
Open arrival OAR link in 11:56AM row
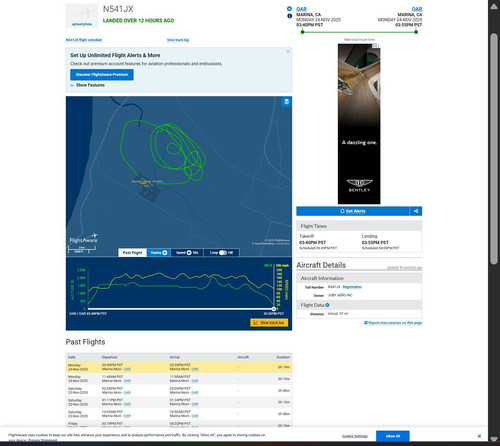click(x=195, y=381)
